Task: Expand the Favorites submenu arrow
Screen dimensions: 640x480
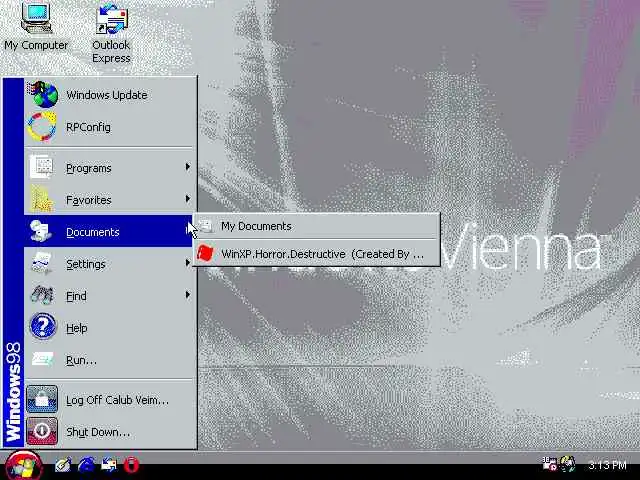Action: click(187, 199)
